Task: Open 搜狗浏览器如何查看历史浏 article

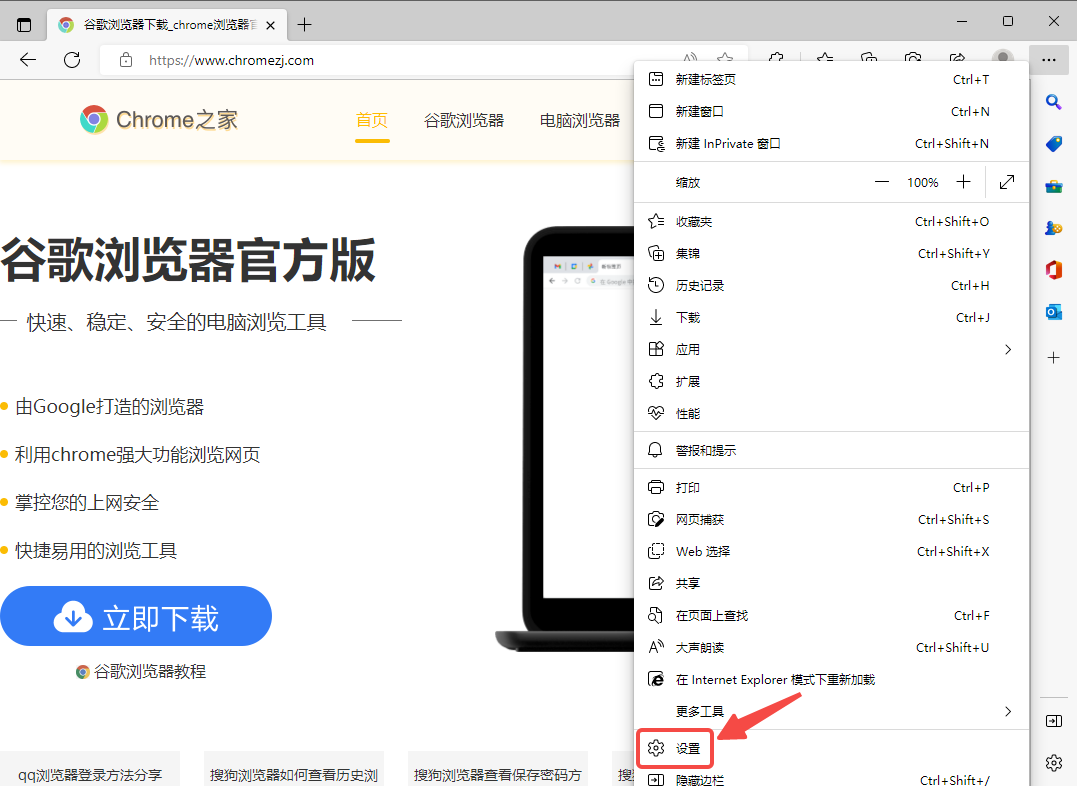Action: point(294,774)
